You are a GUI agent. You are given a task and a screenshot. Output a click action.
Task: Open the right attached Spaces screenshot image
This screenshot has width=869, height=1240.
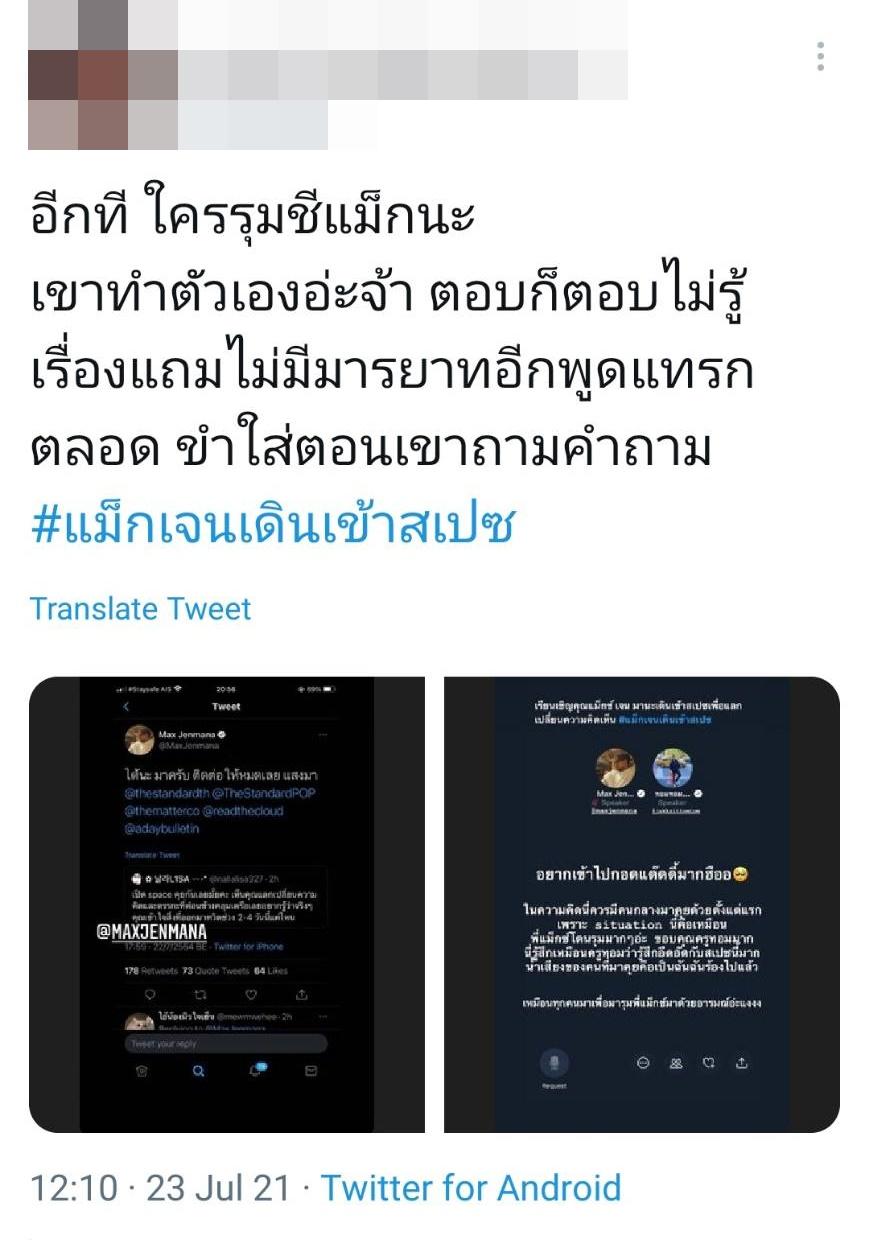pyautogui.click(x=642, y=904)
